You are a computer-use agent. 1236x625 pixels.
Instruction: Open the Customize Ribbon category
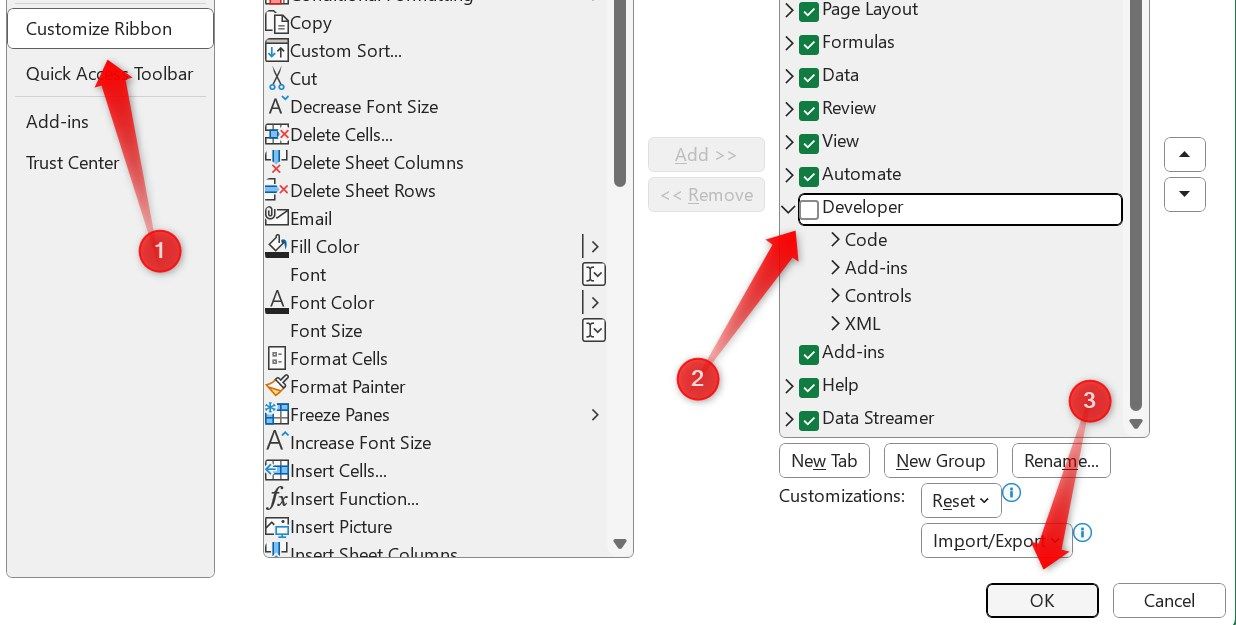(x=110, y=29)
